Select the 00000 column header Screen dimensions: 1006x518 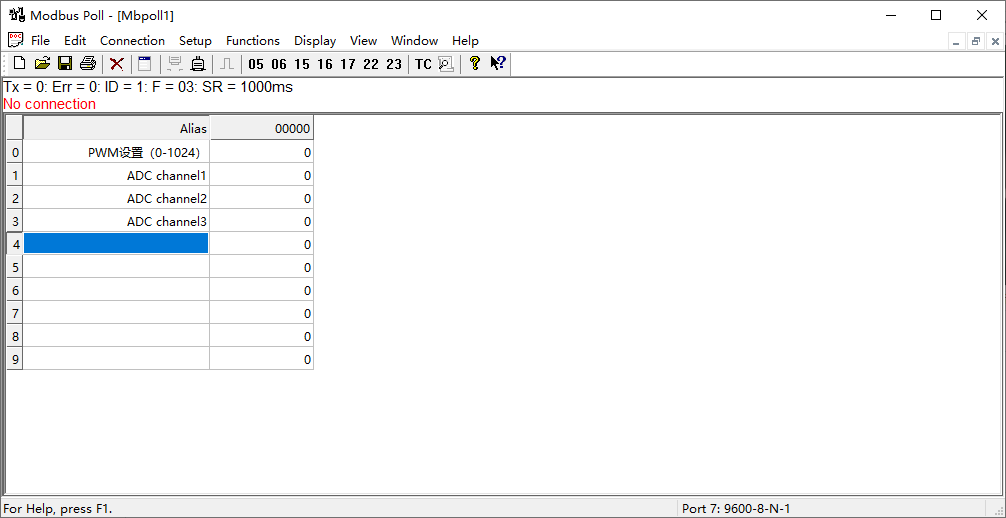click(x=262, y=128)
